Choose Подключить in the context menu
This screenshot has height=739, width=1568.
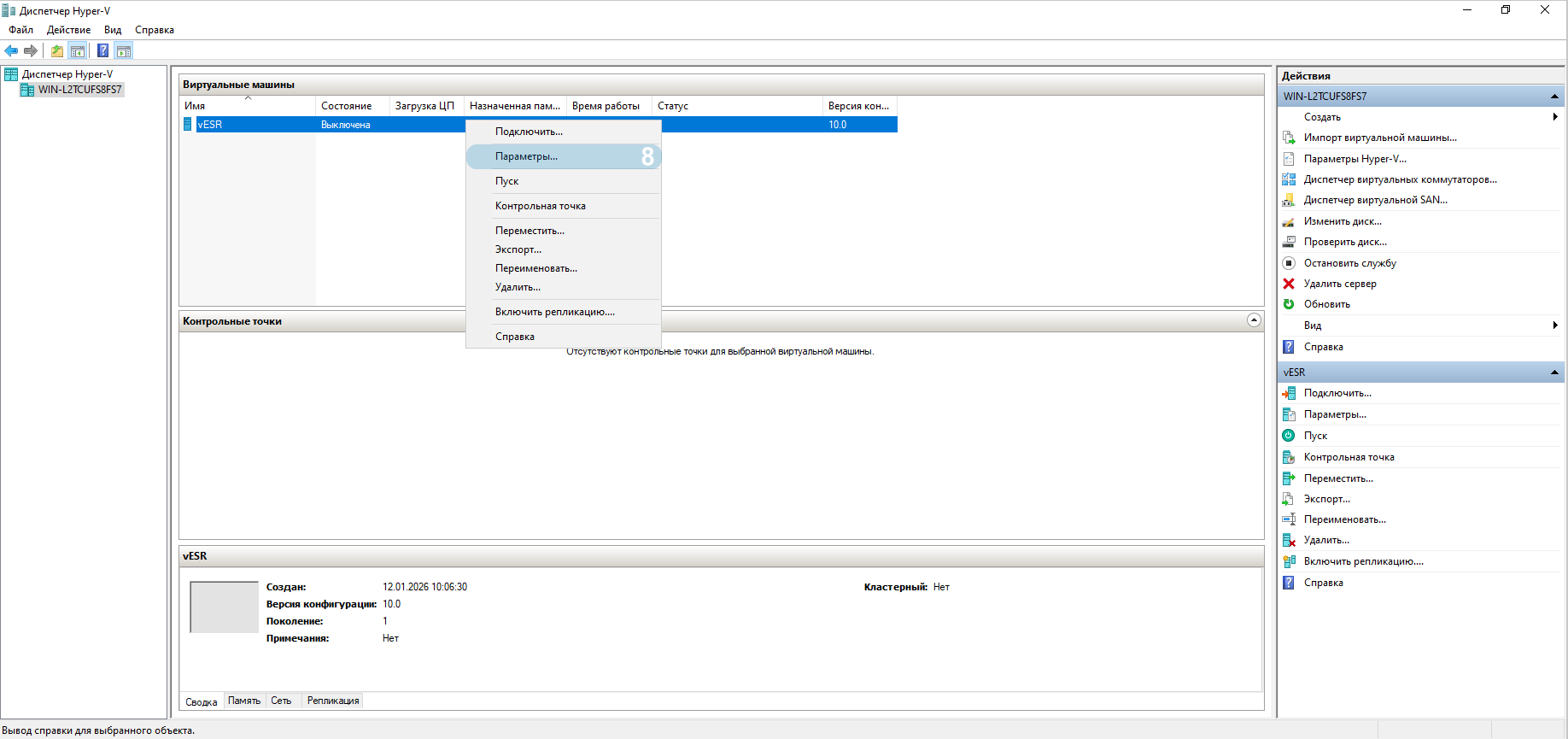click(564, 132)
